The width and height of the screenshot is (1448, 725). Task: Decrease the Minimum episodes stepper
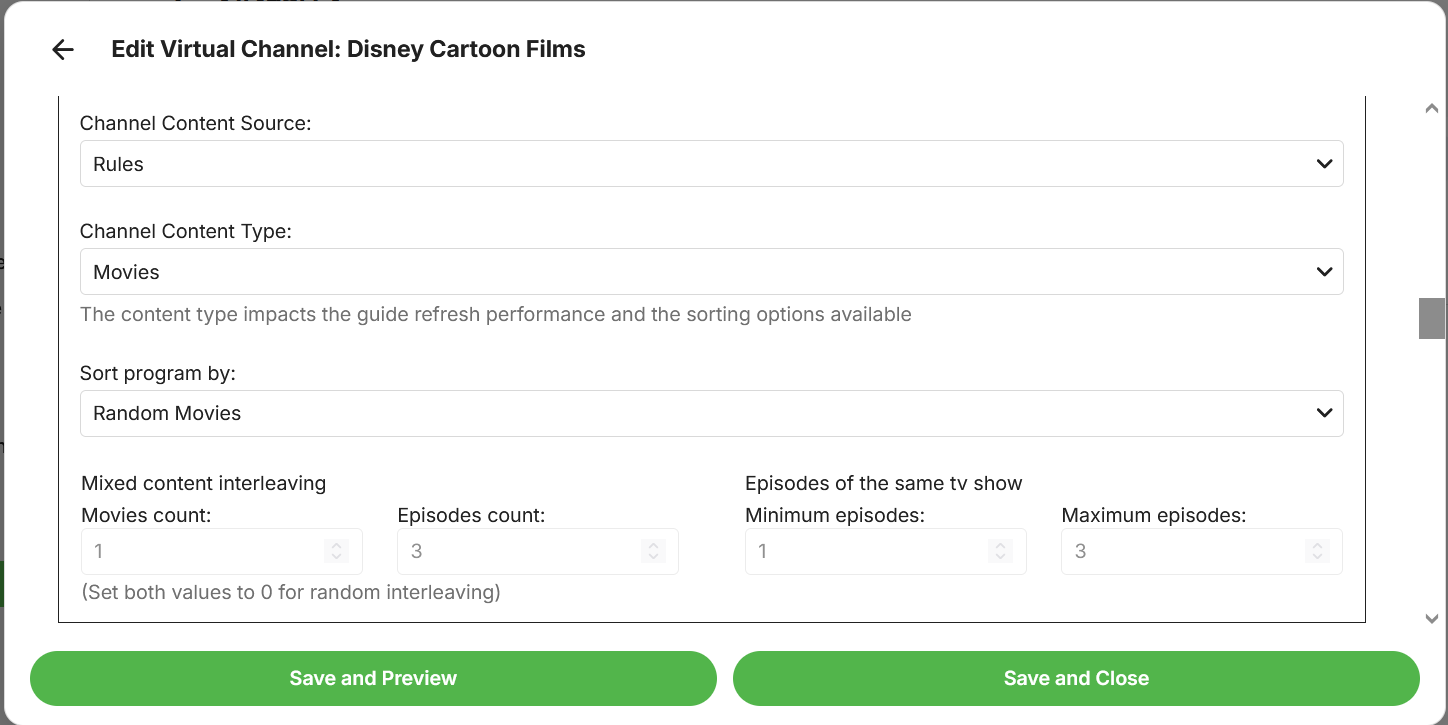click(1000, 556)
